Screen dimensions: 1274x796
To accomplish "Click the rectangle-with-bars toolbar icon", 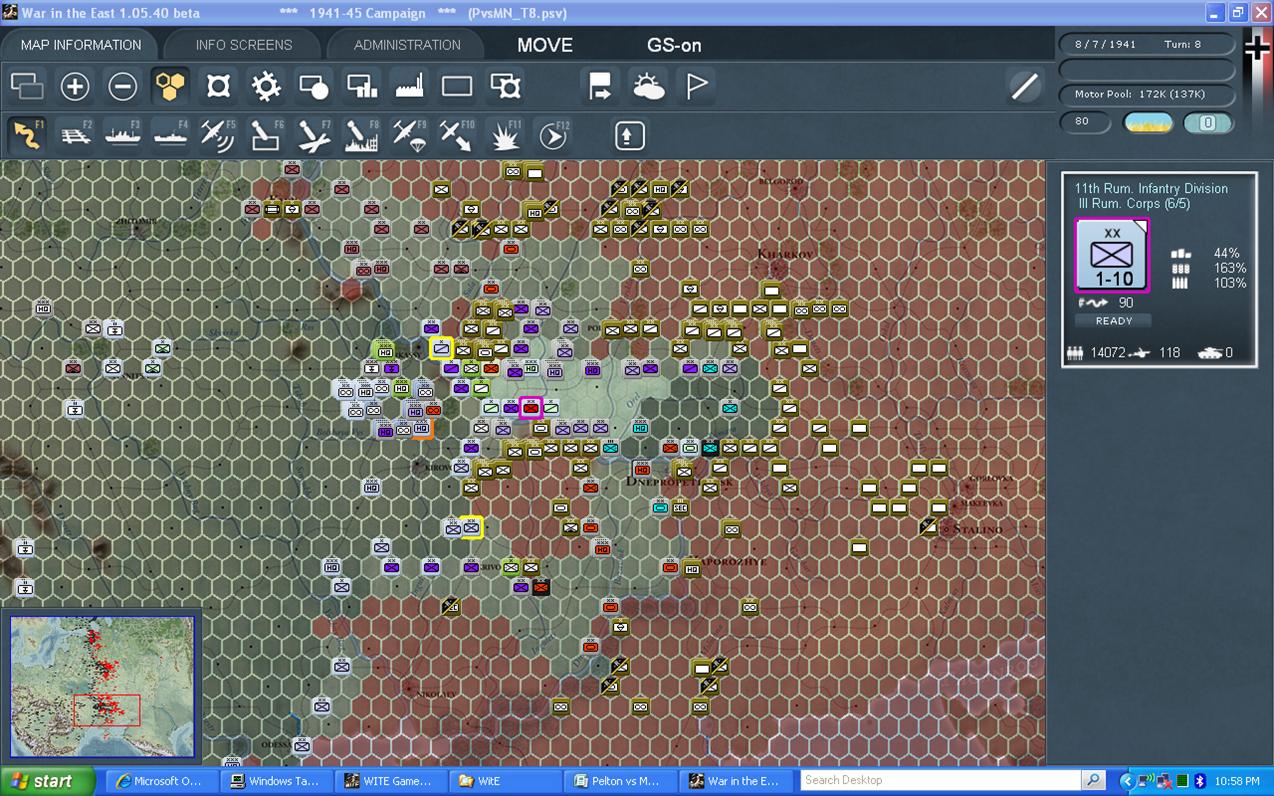I will pyautogui.click(x=362, y=86).
